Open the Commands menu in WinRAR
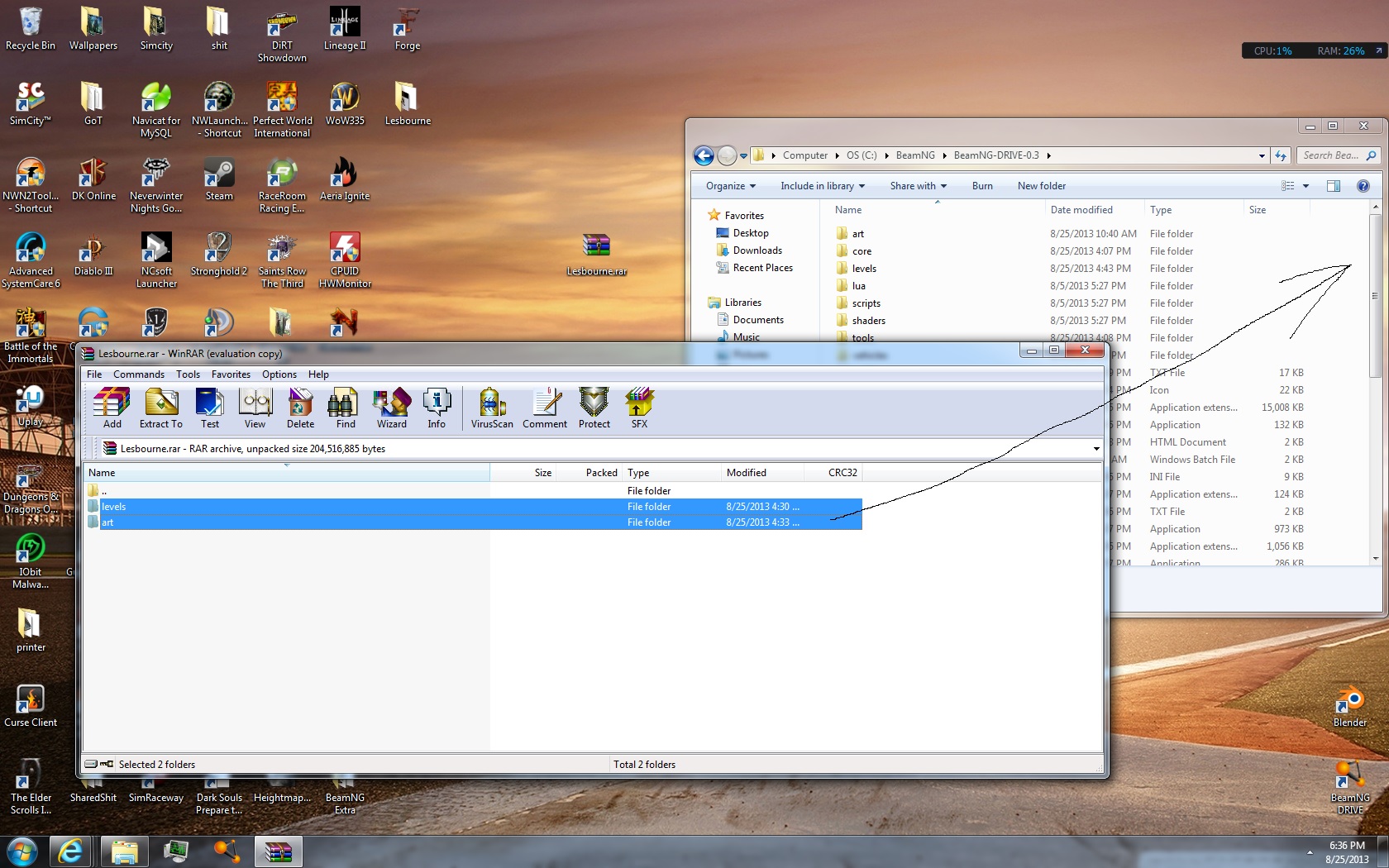 click(x=139, y=374)
